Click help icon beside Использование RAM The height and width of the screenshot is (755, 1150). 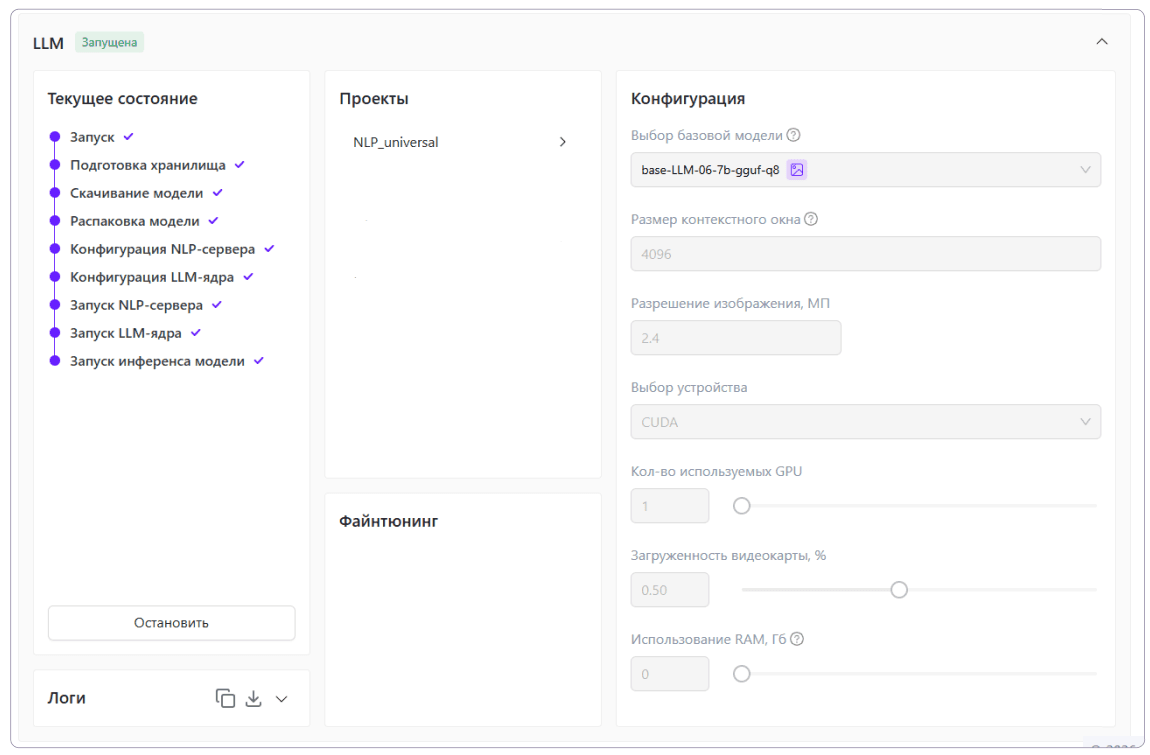point(797,640)
